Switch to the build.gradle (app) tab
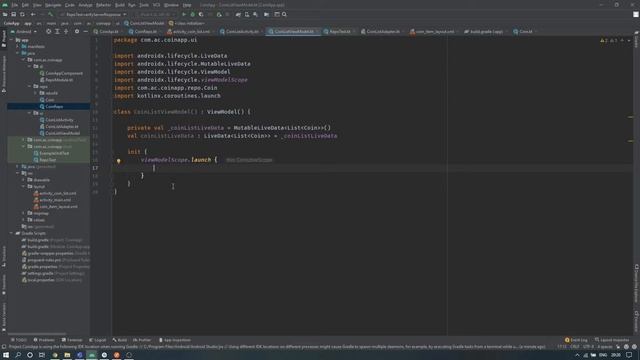640x360 pixels. click(486, 31)
